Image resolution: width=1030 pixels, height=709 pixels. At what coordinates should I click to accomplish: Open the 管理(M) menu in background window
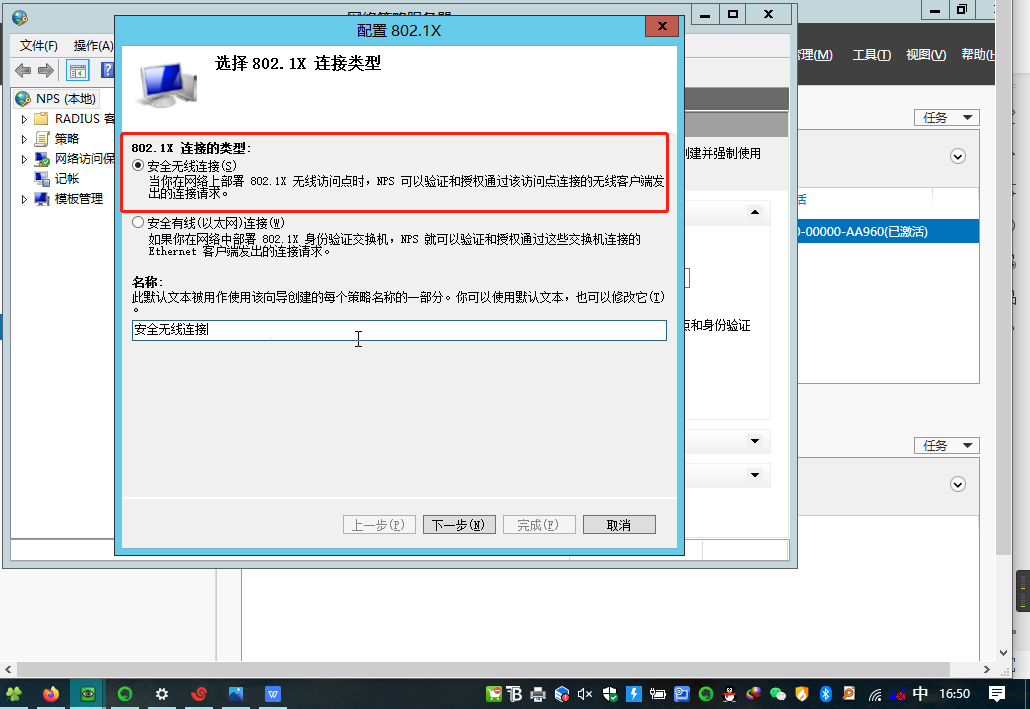(x=815, y=55)
